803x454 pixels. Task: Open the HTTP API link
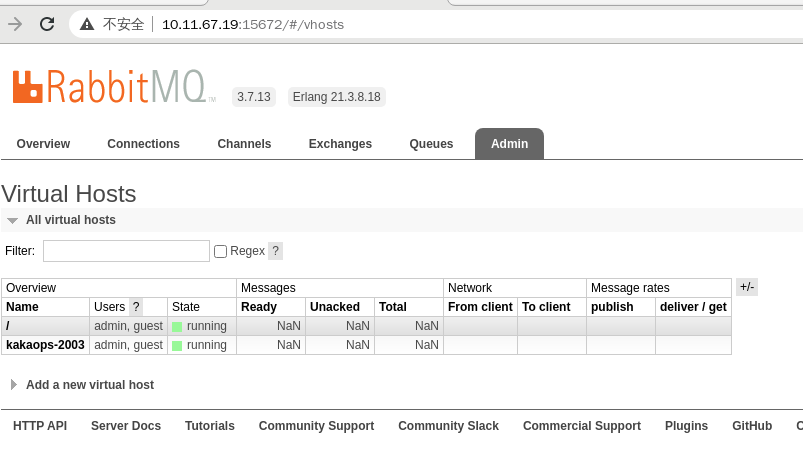click(x=40, y=426)
